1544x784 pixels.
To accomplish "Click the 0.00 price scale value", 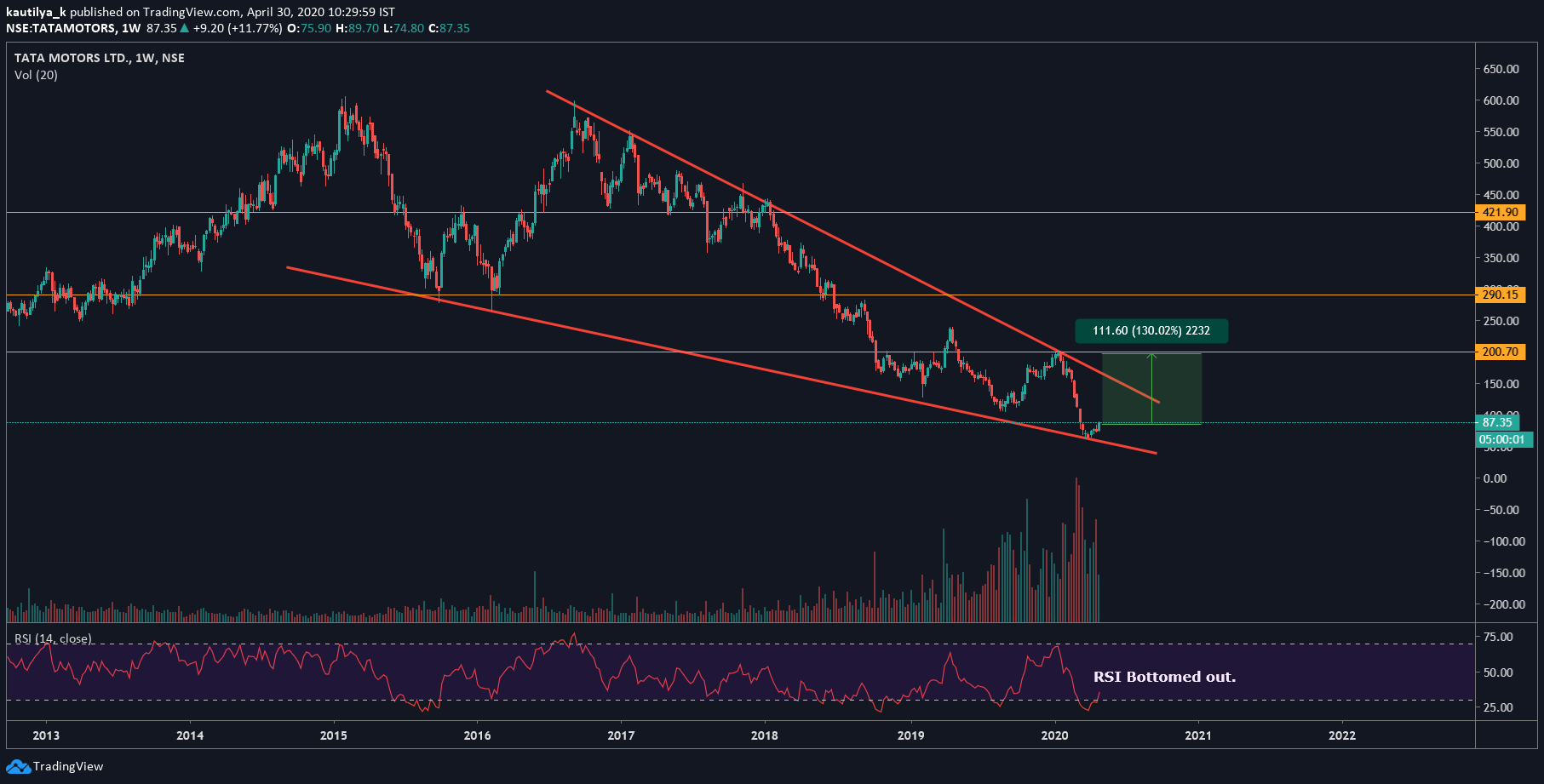I will [1495, 478].
